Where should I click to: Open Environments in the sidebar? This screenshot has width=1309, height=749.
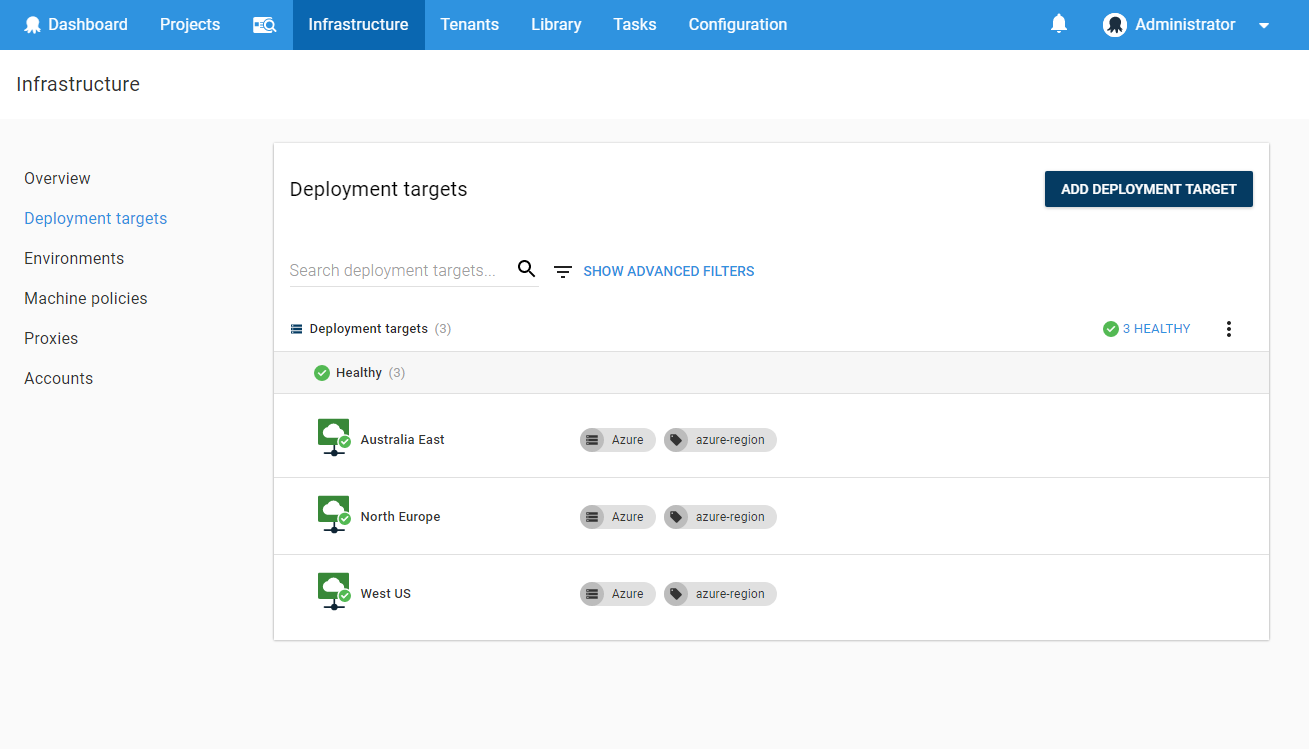[74, 258]
